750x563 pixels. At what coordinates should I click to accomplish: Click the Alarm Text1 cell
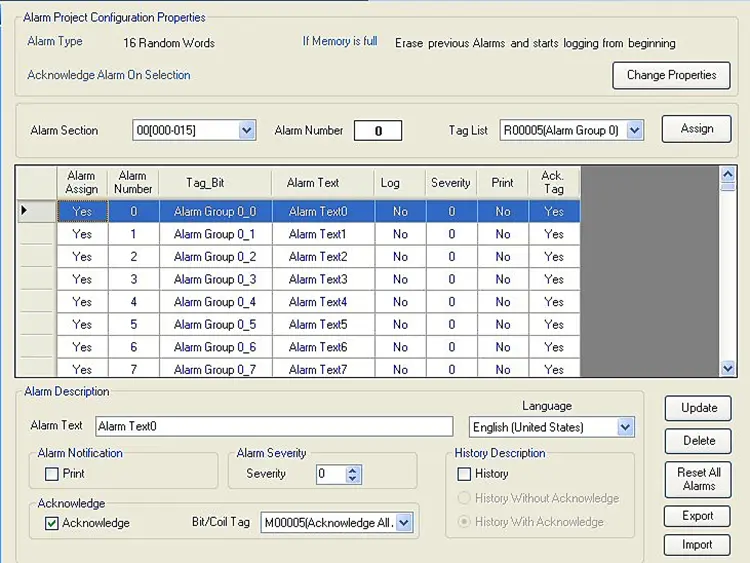(323, 234)
